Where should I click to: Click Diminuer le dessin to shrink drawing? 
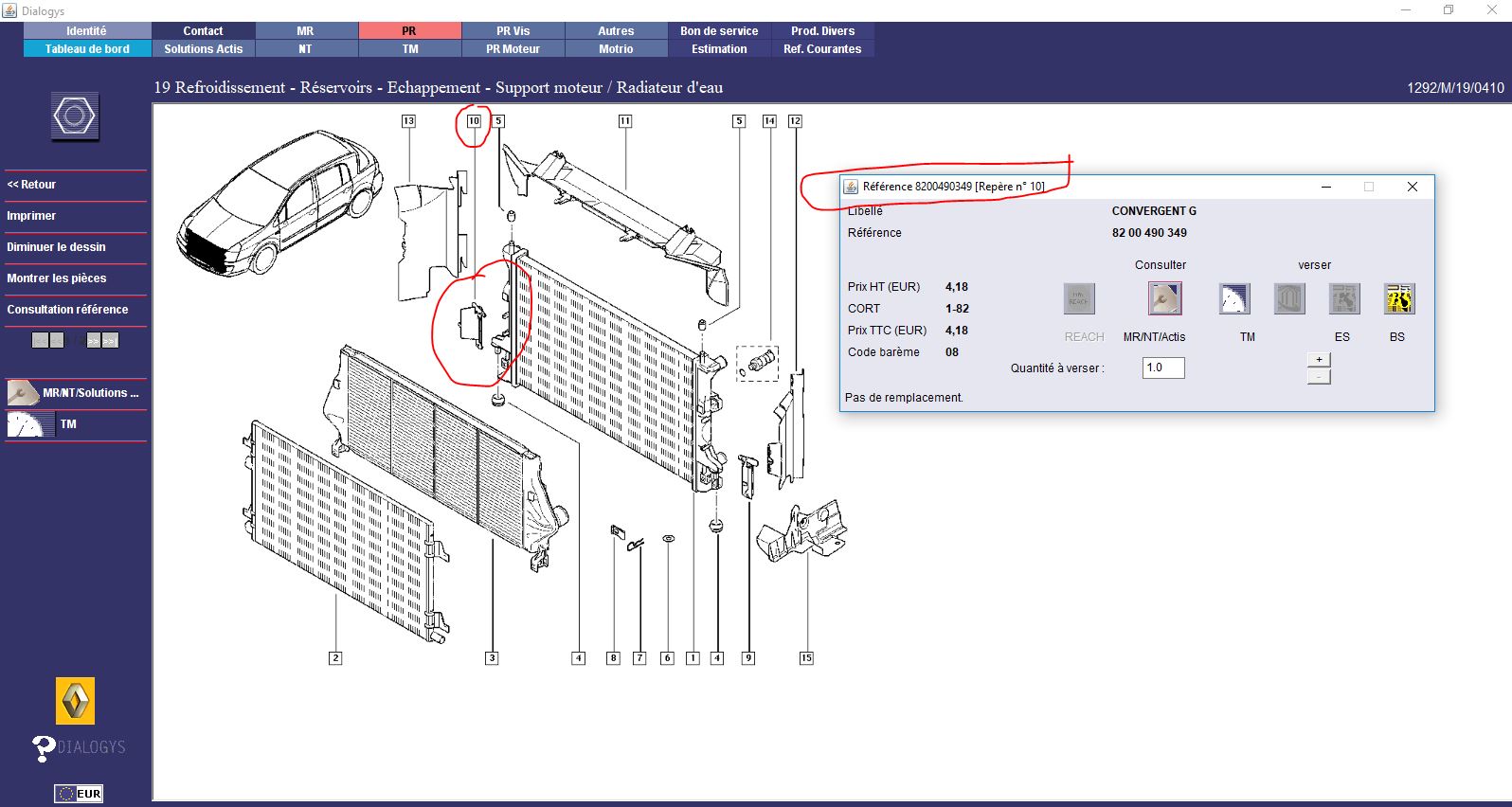point(56,247)
